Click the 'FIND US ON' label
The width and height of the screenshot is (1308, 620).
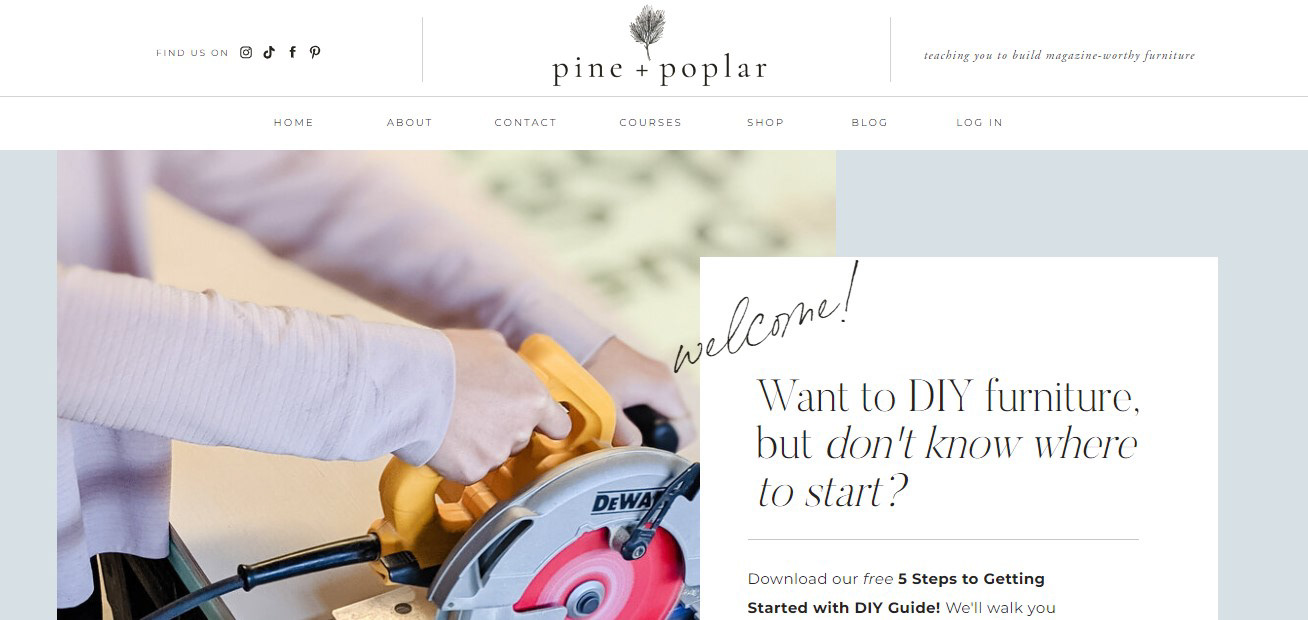192,53
